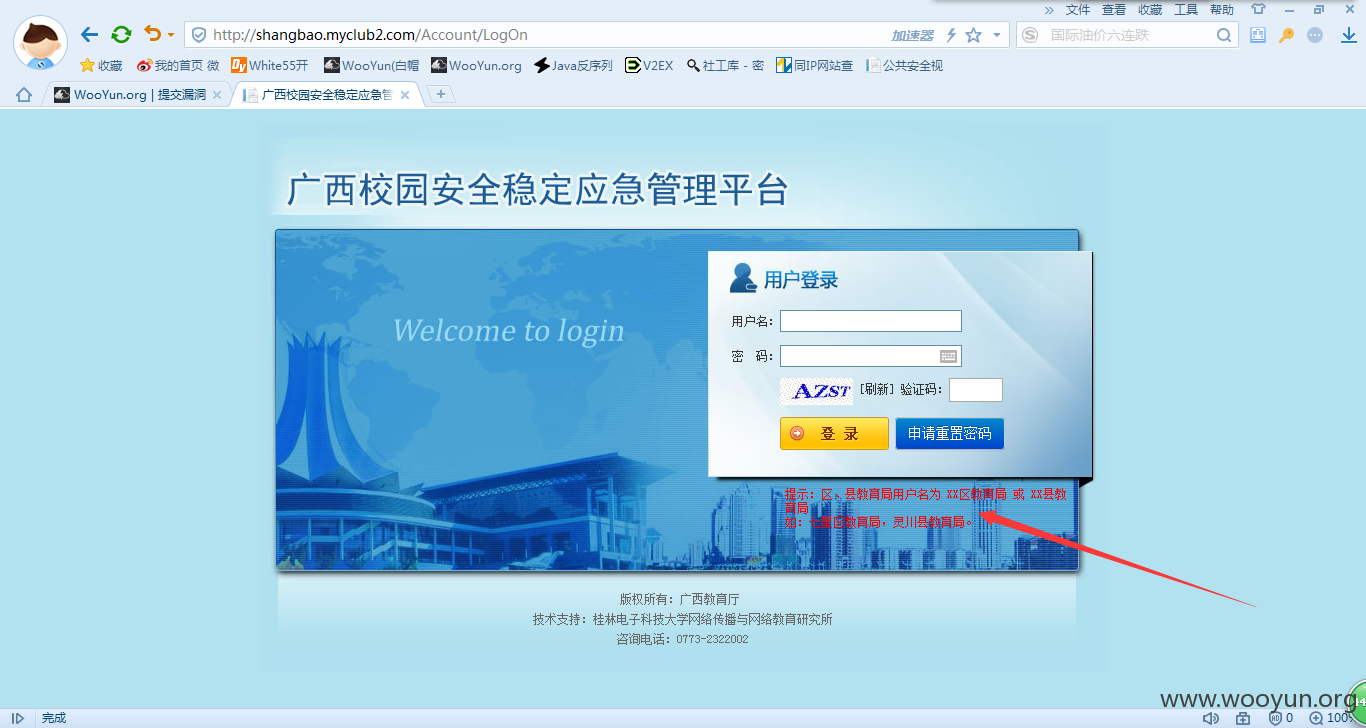Screen dimensions: 1366x728
Task: Click the AZST captcha image
Action: coord(816,391)
